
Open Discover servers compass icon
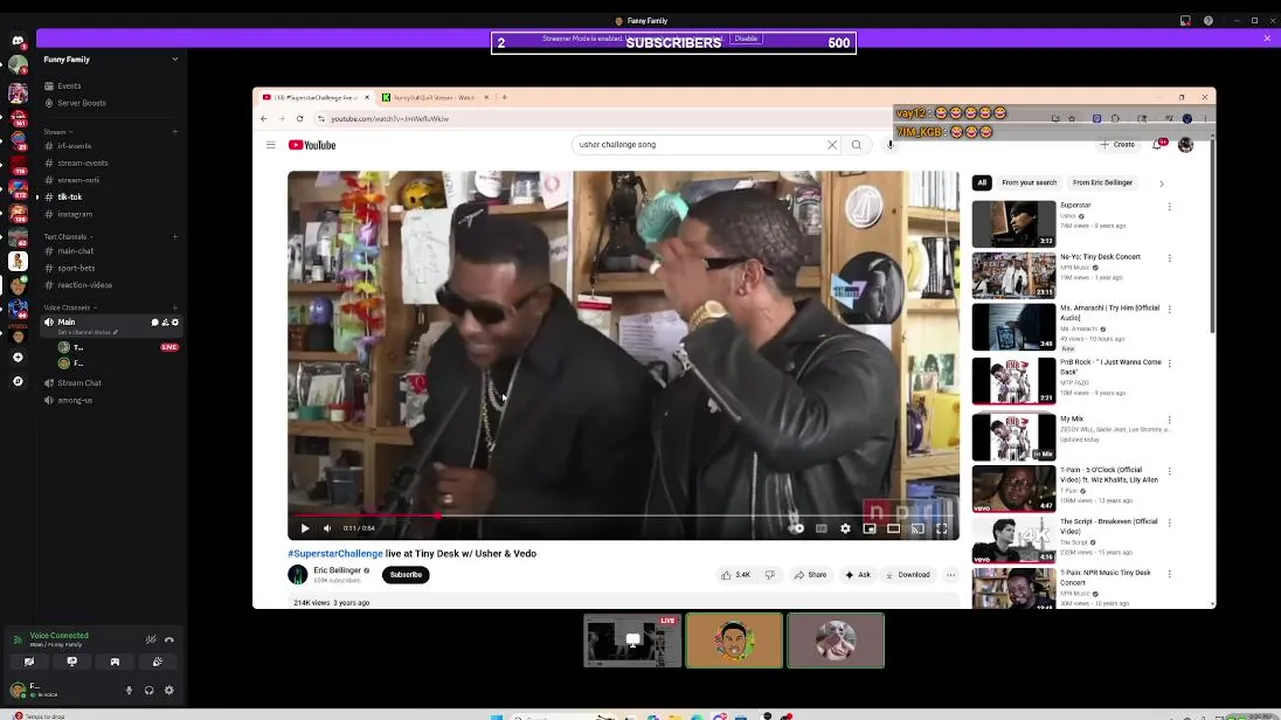click(18, 381)
